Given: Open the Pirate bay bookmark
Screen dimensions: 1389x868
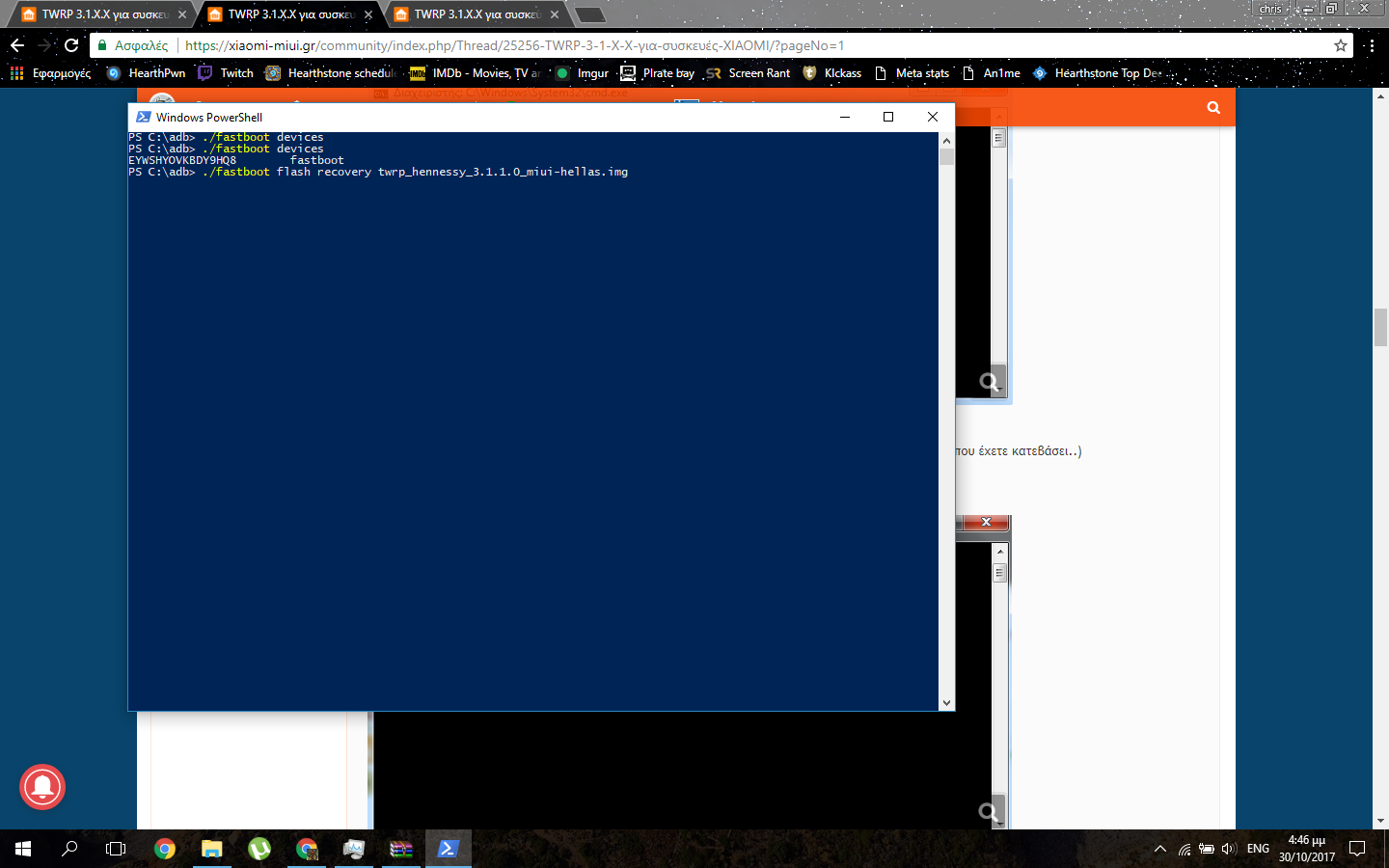Looking at the screenshot, I should pos(657,73).
